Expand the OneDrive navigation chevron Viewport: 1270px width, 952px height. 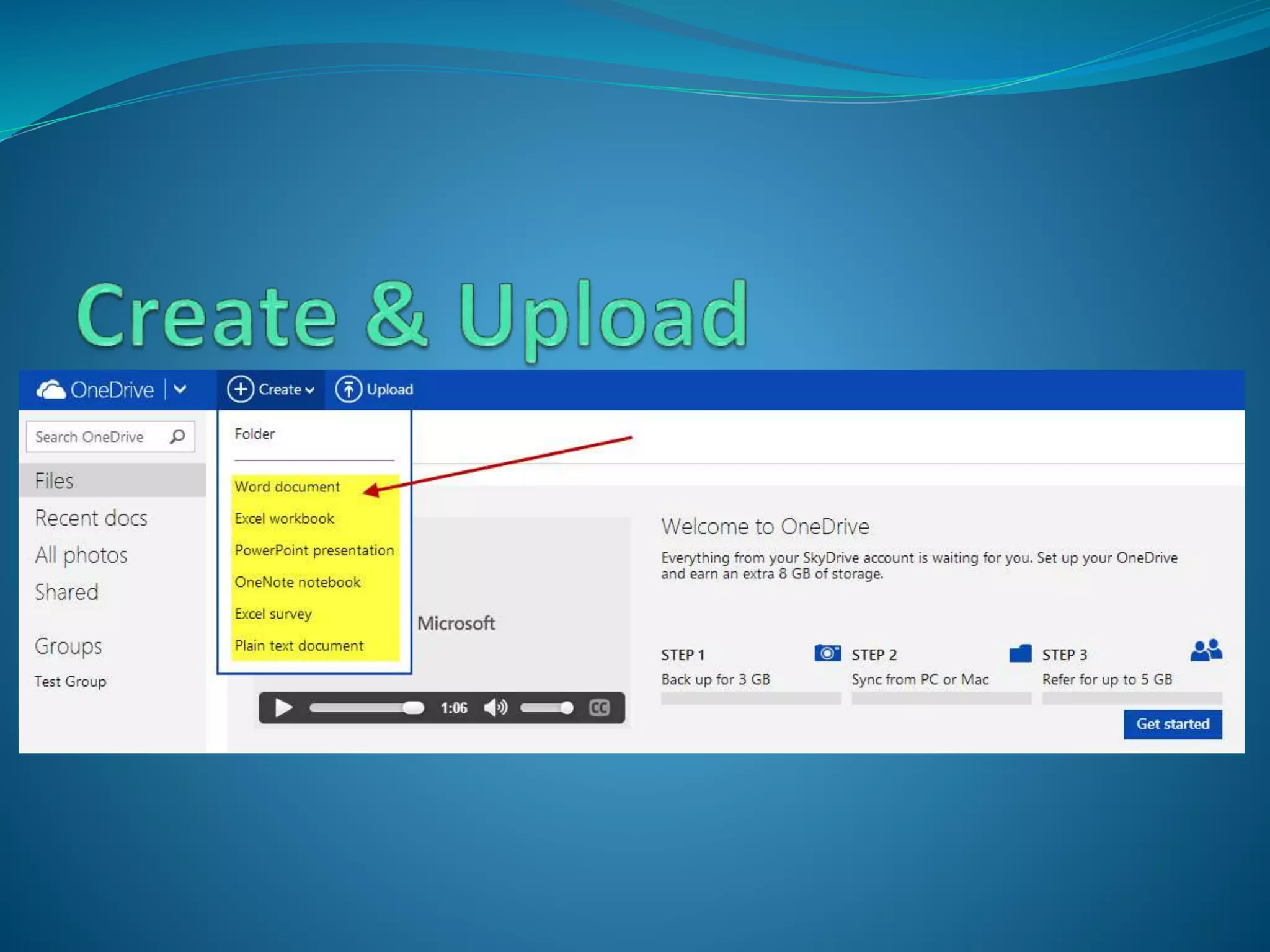click(180, 389)
